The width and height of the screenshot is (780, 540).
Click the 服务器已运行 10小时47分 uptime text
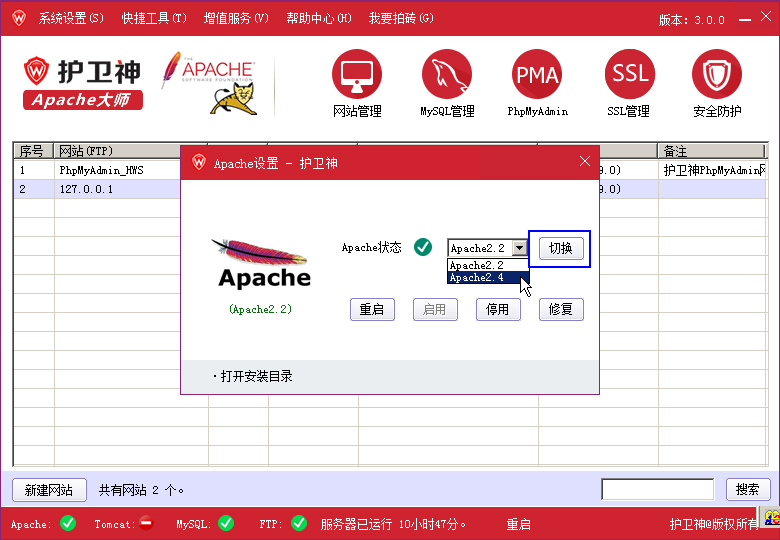tap(393, 524)
